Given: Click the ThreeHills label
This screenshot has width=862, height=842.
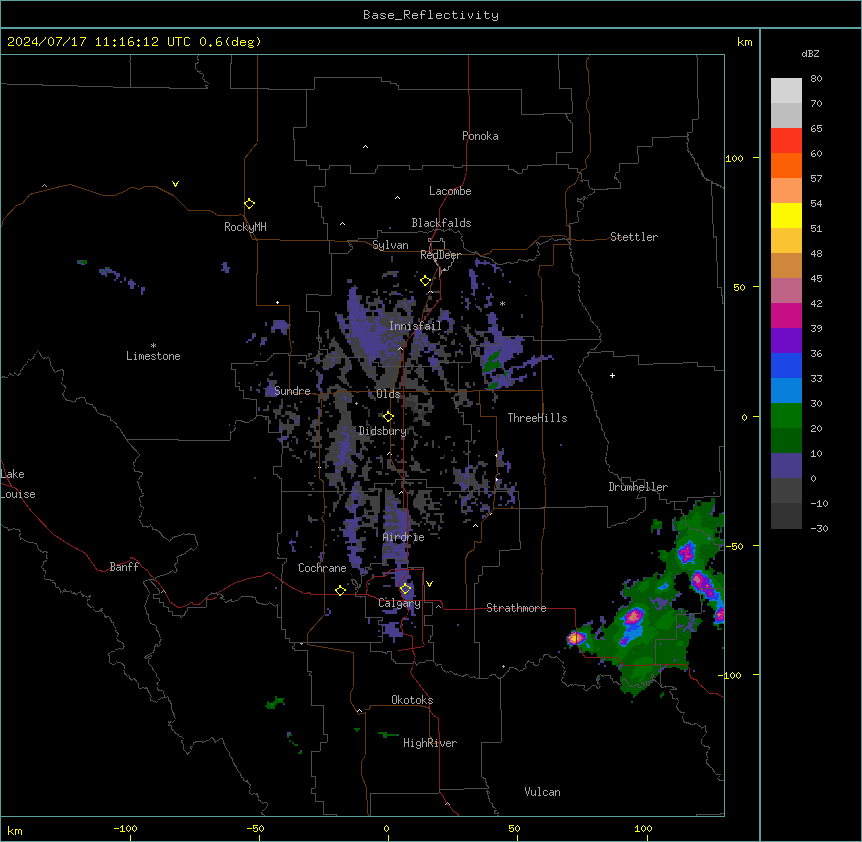Looking at the screenshot, I should click(537, 418).
